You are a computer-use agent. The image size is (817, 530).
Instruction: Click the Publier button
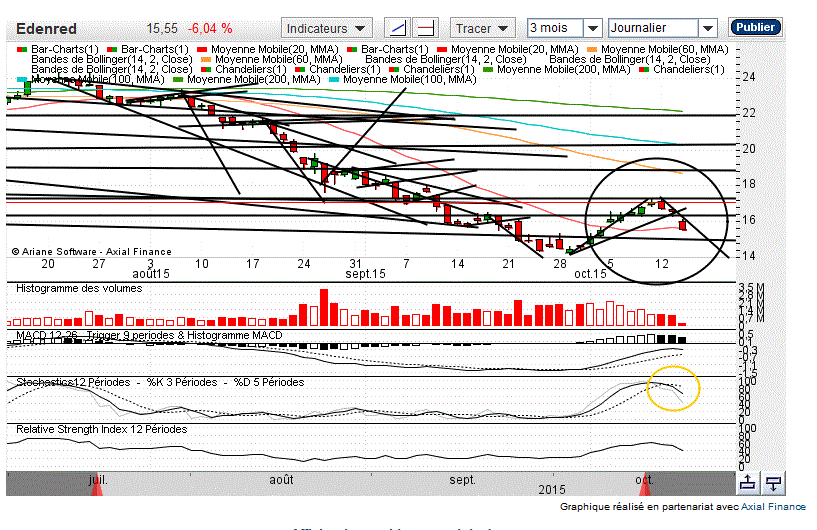(755, 27)
